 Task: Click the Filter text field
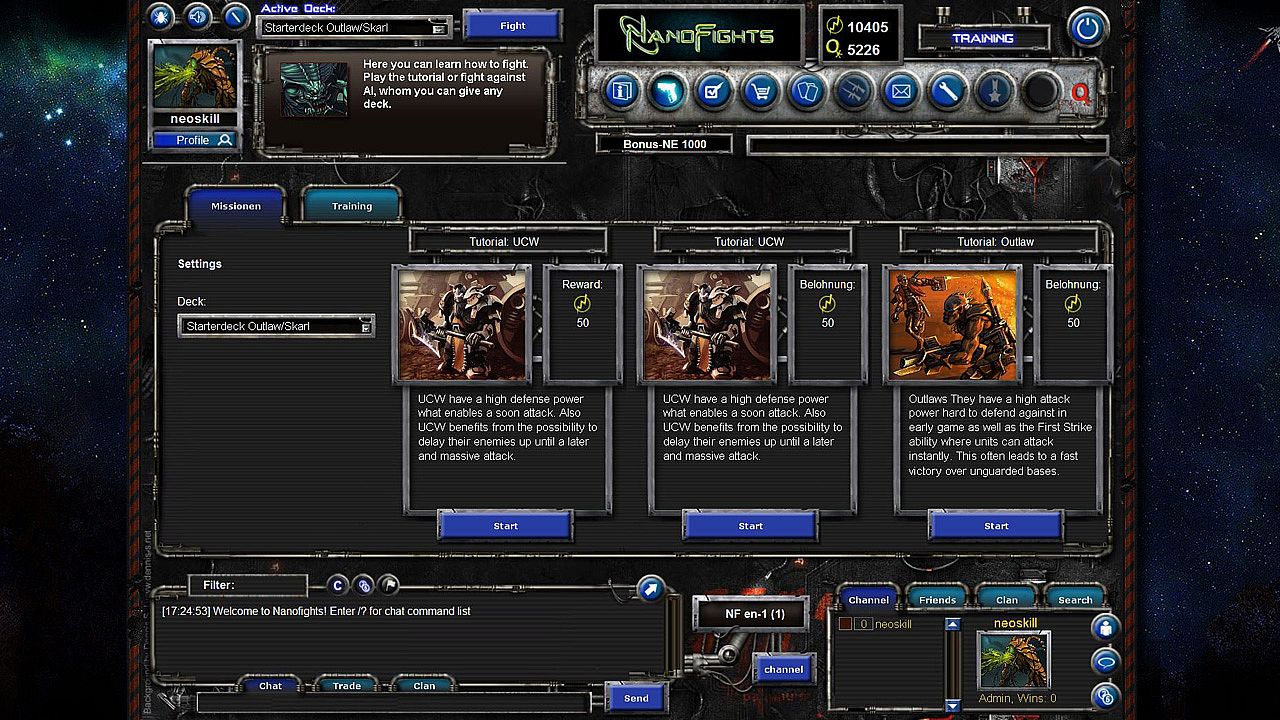pyautogui.click(x=248, y=585)
